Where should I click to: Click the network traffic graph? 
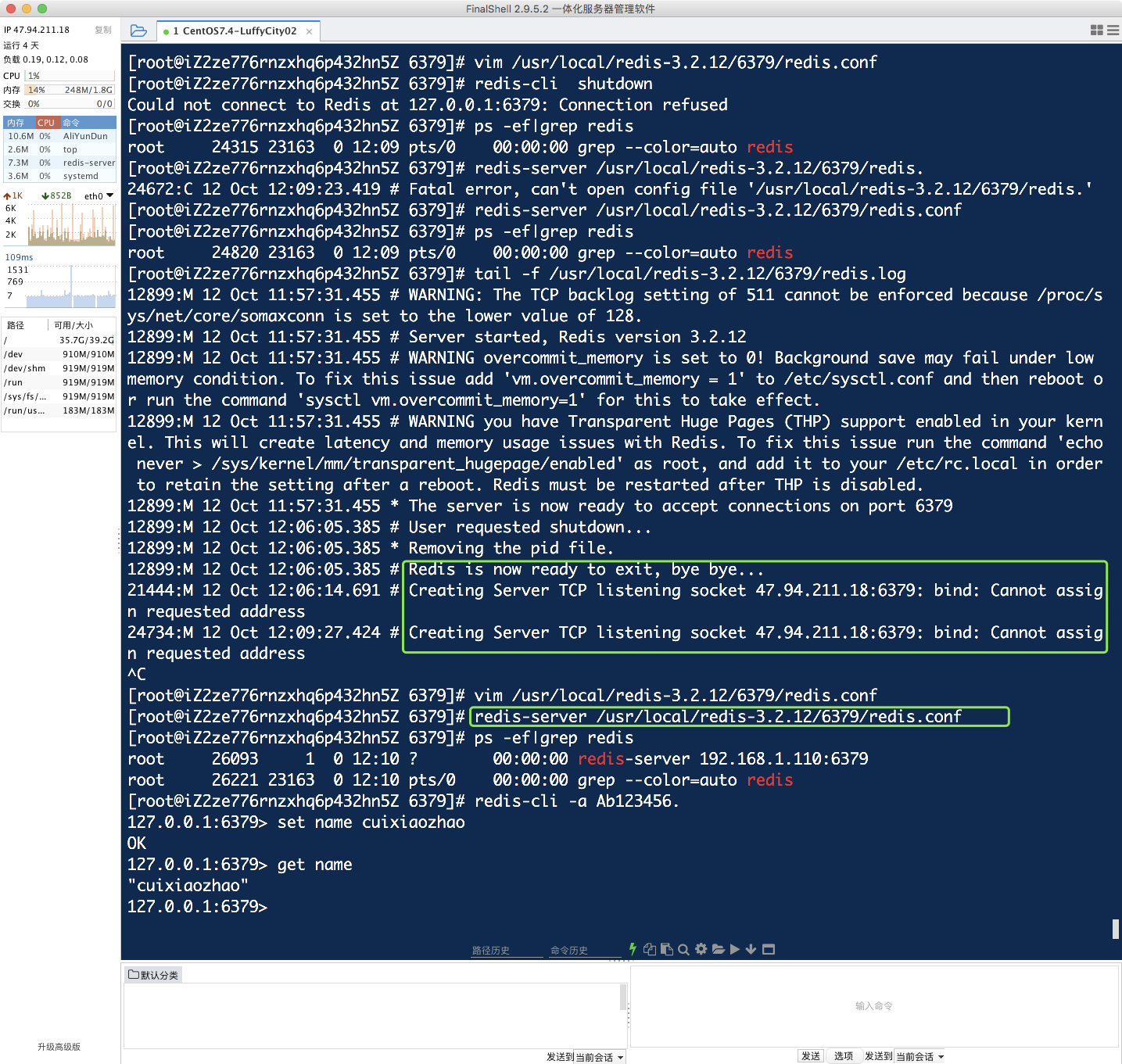71,224
